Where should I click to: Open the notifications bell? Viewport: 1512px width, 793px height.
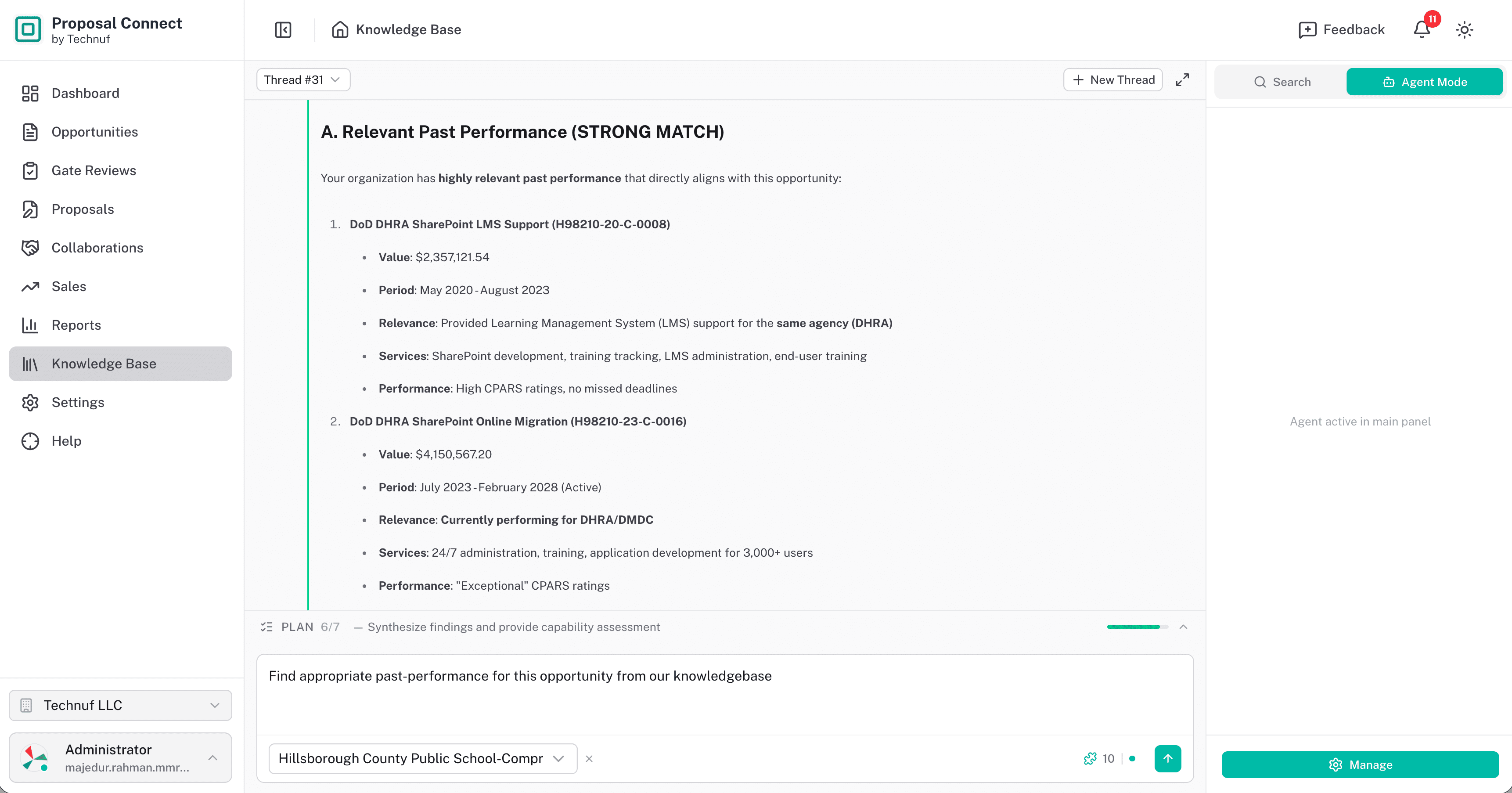tap(1422, 29)
